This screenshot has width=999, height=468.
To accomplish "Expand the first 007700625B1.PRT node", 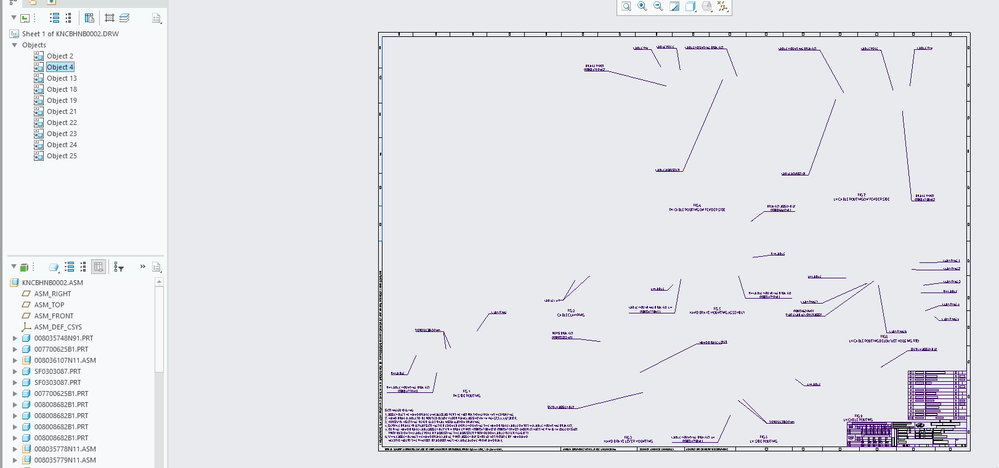I will (15, 349).
